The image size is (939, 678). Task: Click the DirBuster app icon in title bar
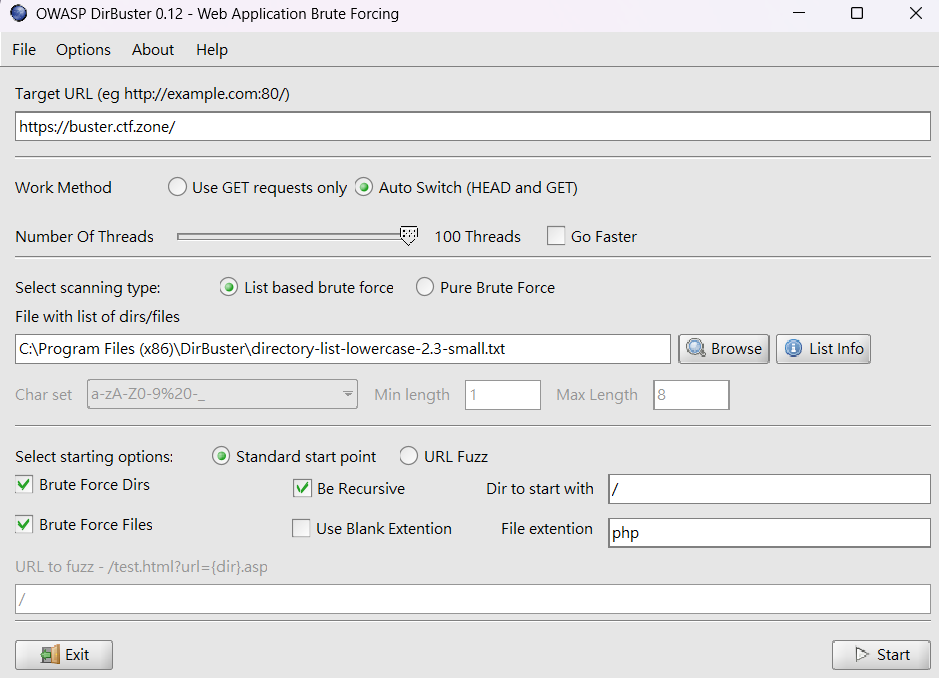coord(18,14)
